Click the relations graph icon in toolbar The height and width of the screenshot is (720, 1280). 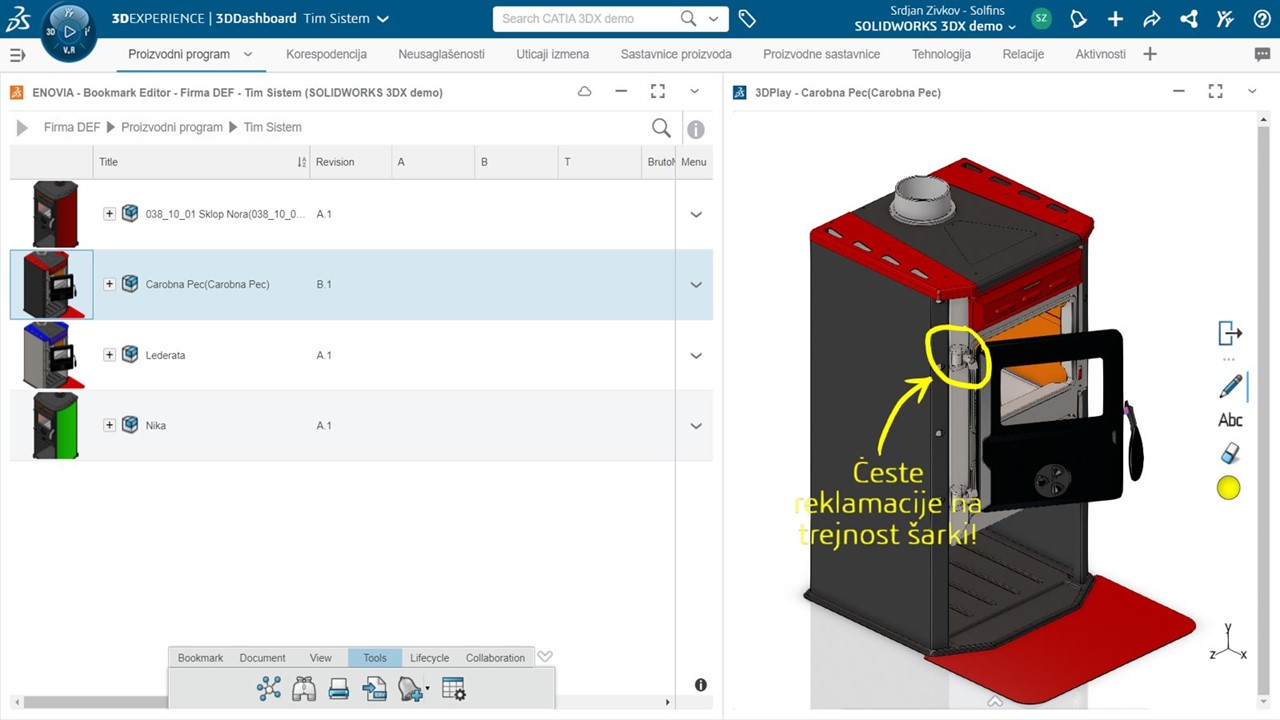pos(269,688)
